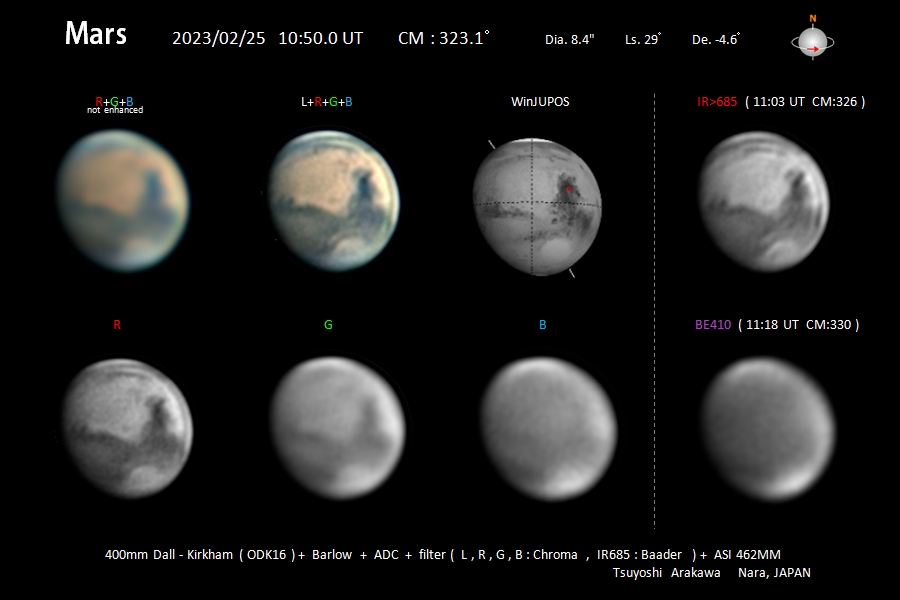Click the 'De. -4.6°' value

tap(716, 39)
